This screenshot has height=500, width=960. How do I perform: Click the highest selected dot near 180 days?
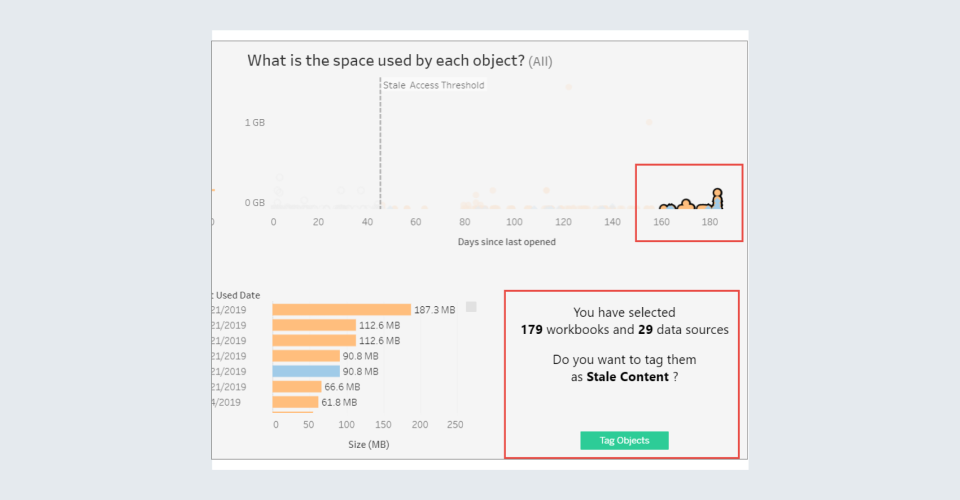pos(717,192)
